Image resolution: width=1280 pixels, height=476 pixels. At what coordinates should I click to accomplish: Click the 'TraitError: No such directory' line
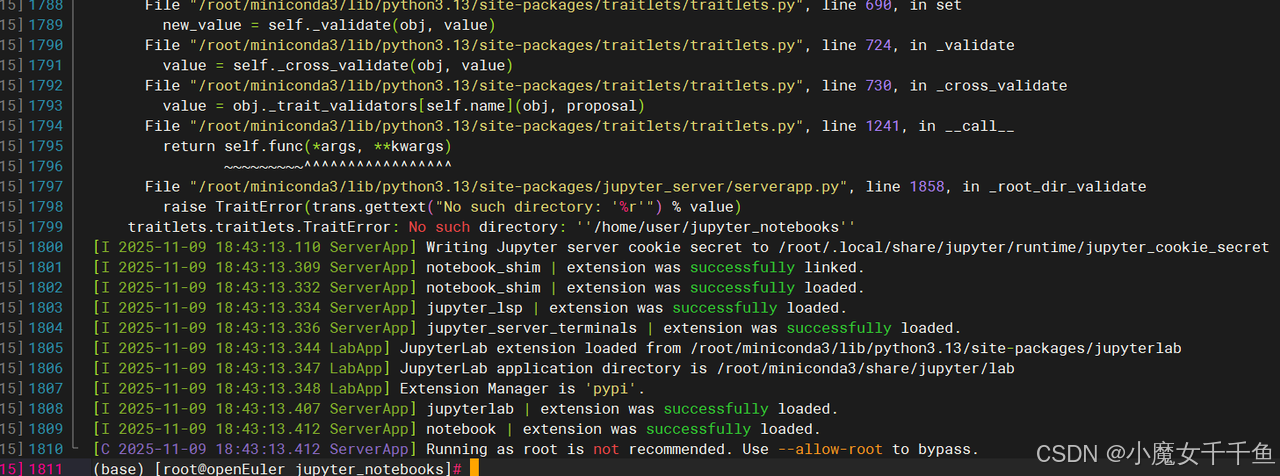coord(491,227)
